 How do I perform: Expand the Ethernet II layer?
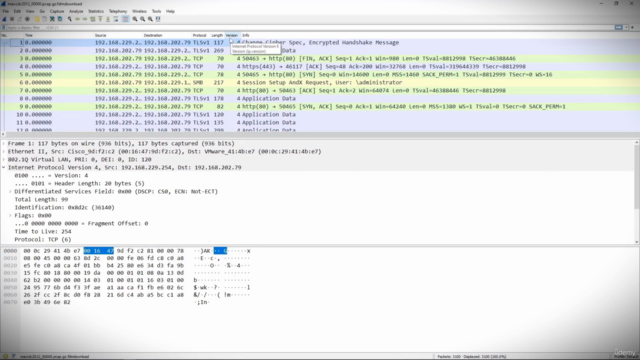[x=4, y=151]
